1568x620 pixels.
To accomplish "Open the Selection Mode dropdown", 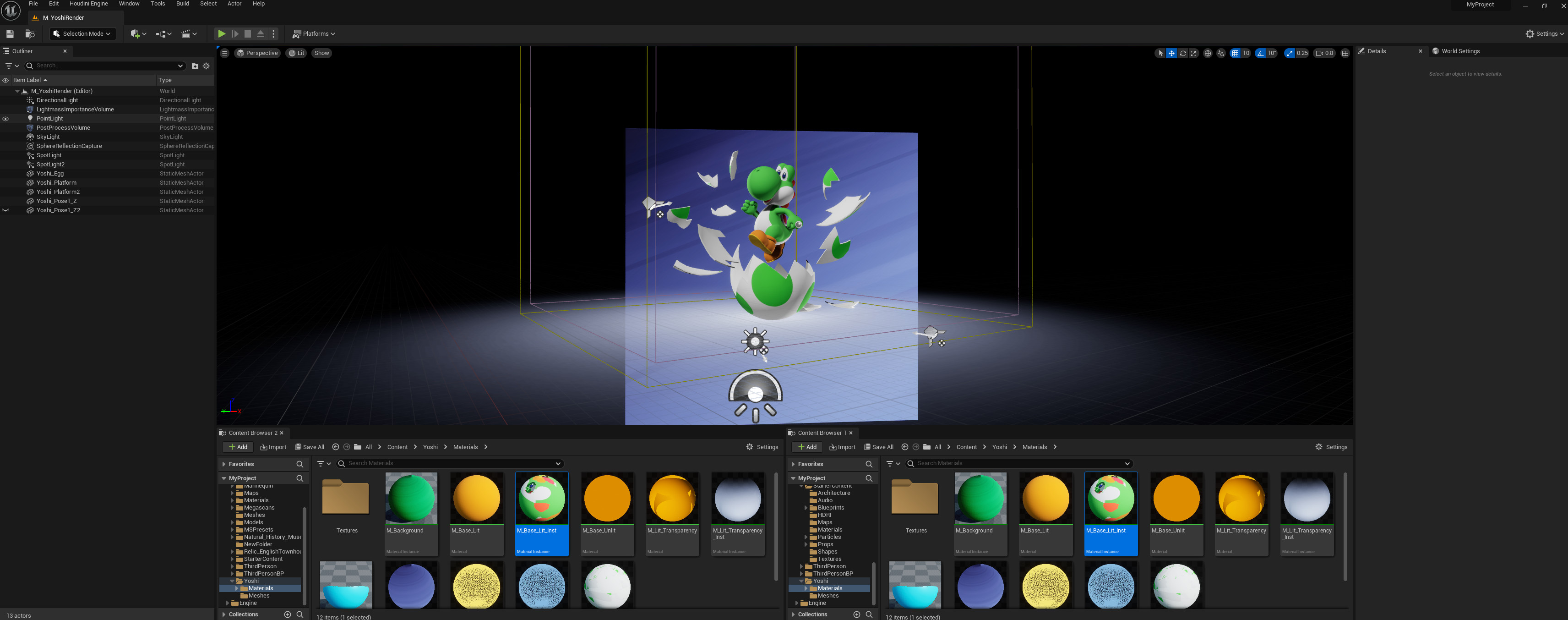I will pos(83,34).
